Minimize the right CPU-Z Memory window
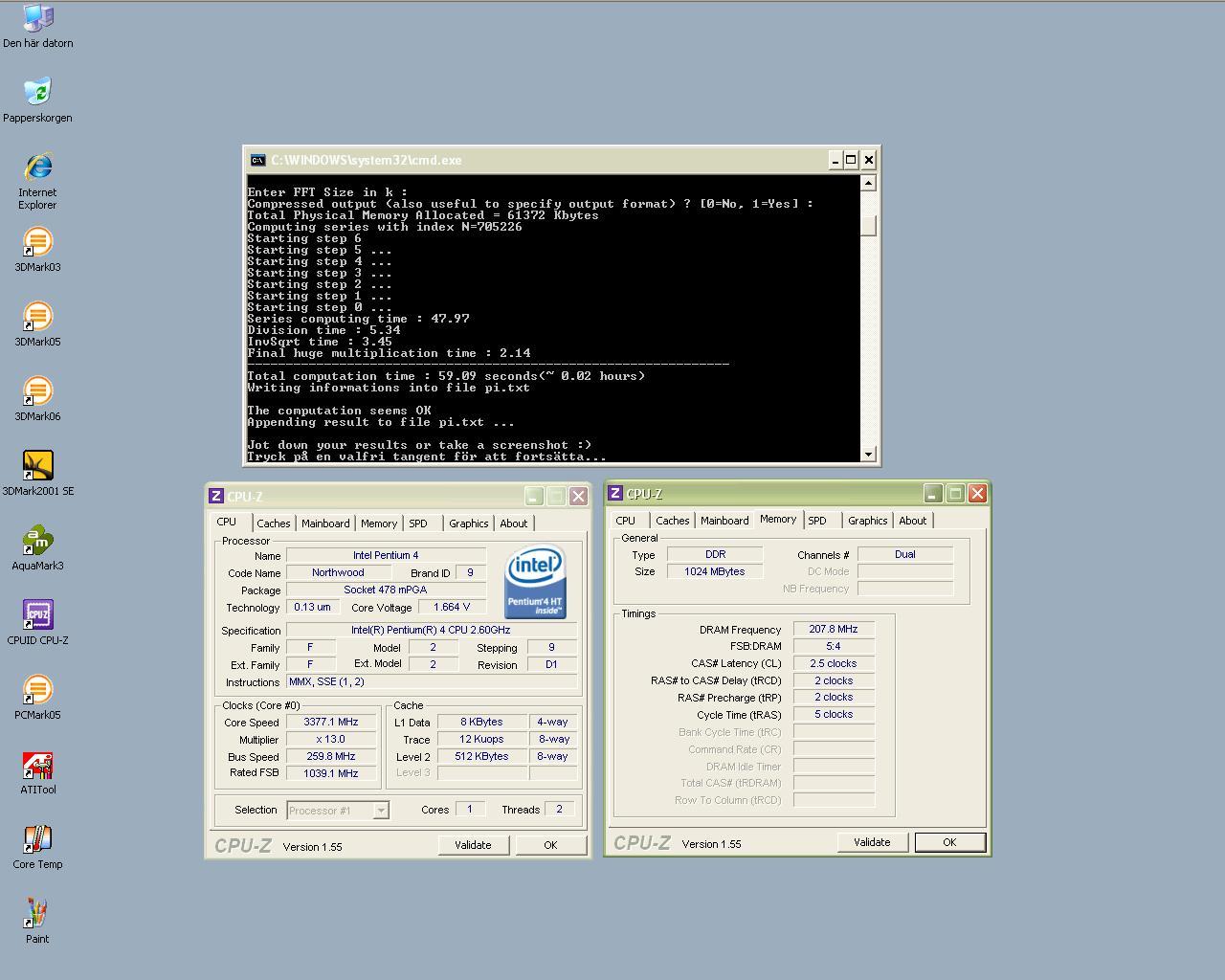This screenshot has width=1225, height=980. click(x=933, y=493)
